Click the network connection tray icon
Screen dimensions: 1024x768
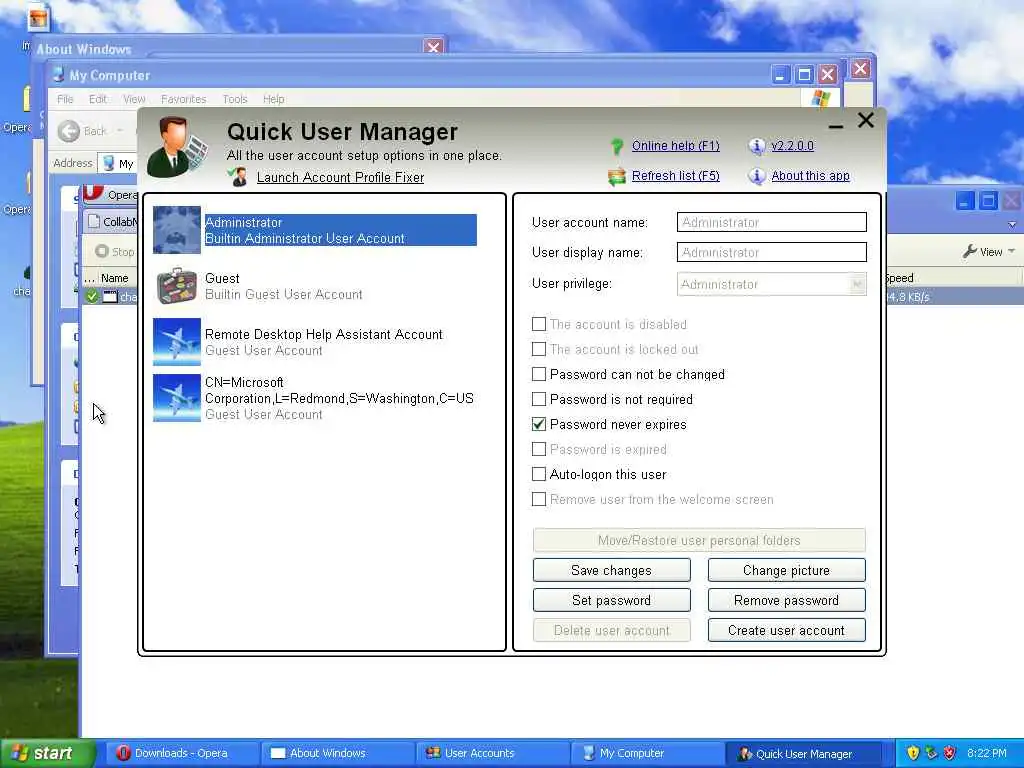(931, 753)
